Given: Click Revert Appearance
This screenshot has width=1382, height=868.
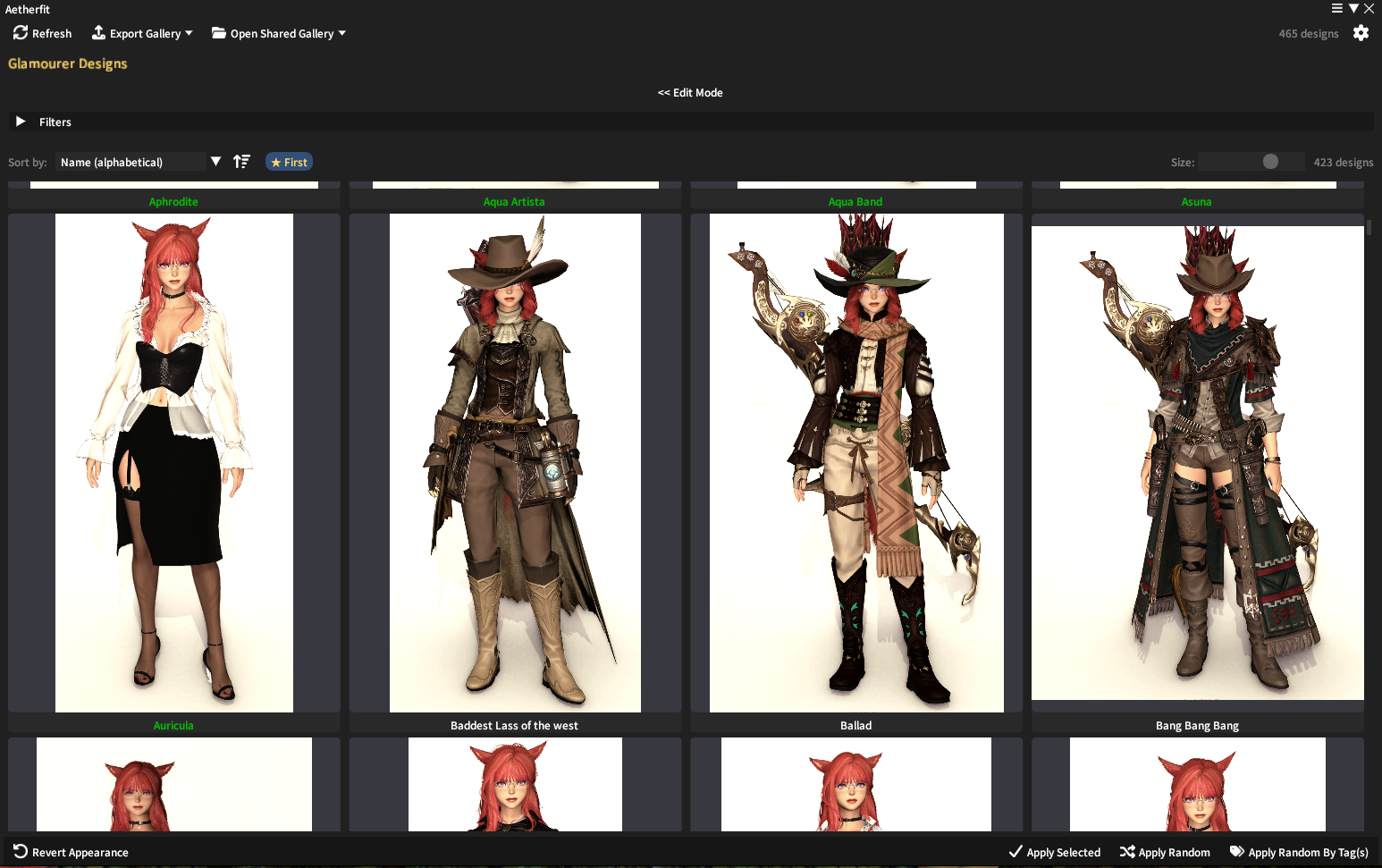Looking at the screenshot, I should (x=71, y=852).
